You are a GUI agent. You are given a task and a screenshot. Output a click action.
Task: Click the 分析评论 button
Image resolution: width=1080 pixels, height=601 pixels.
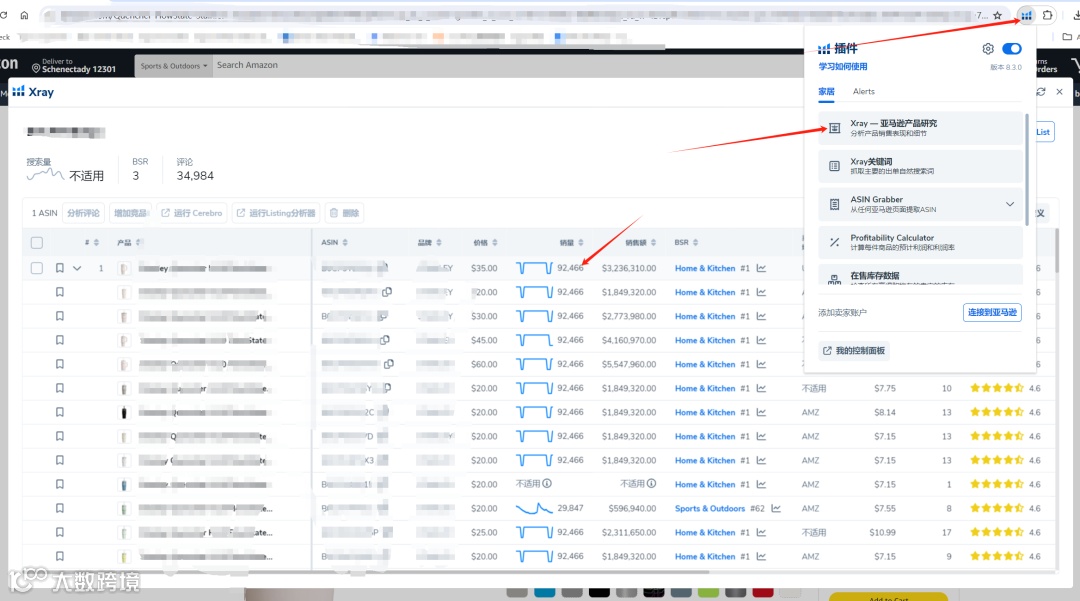point(83,213)
